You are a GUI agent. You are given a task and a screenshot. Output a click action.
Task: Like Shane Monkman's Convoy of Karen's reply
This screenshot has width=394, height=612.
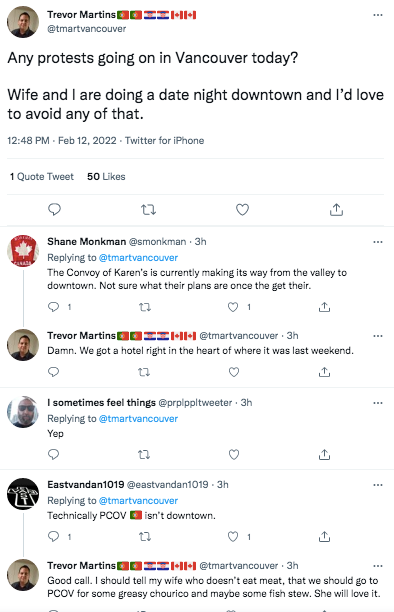click(233, 307)
